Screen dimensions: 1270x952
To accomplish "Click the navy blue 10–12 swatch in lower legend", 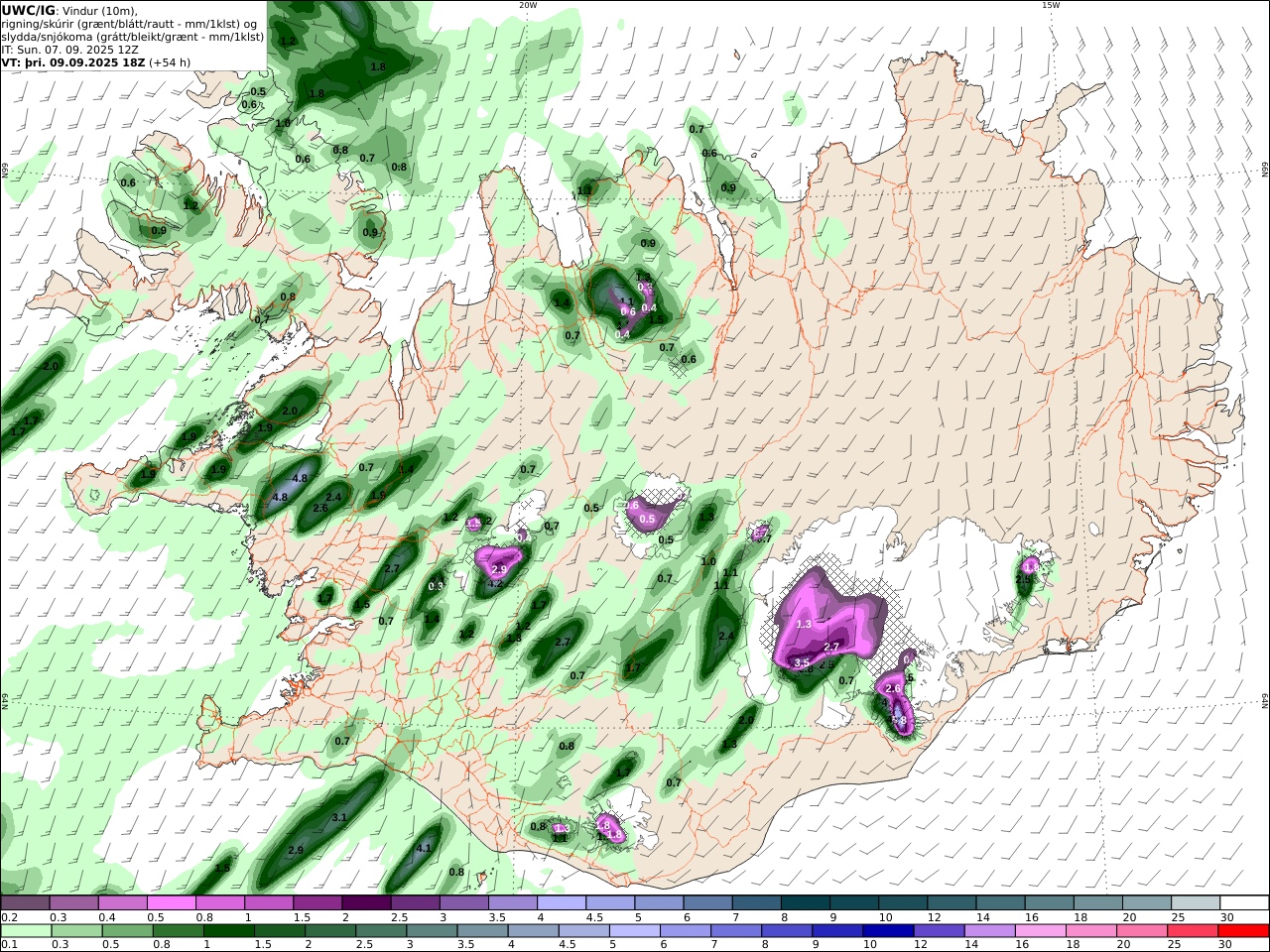I will point(887,930).
